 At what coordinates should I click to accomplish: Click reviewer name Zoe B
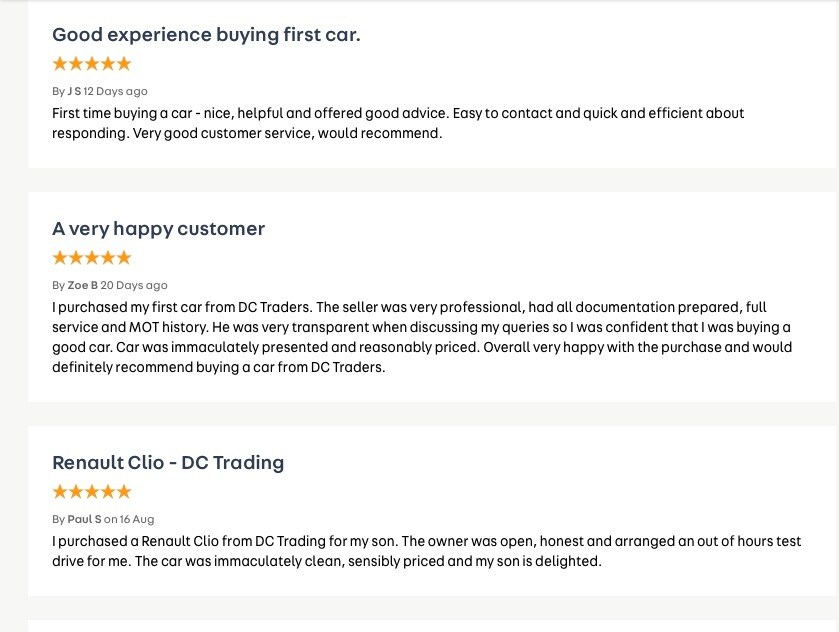[82, 285]
